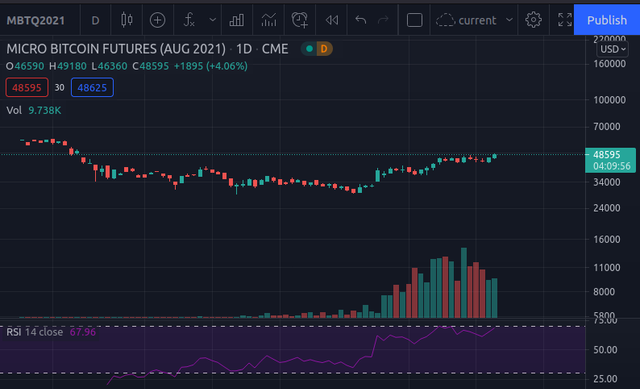Click the tallest volume bar
Viewport: 640px width, 389px height.
coord(464,282)
